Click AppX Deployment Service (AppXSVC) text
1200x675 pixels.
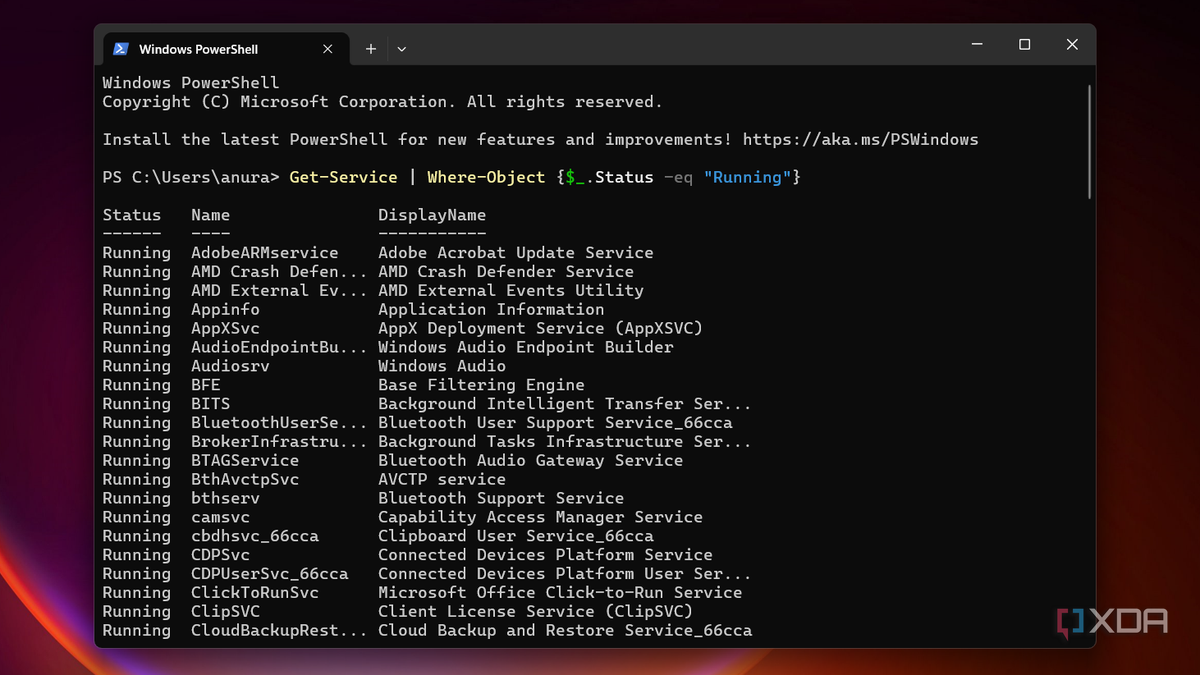[540, 328]
